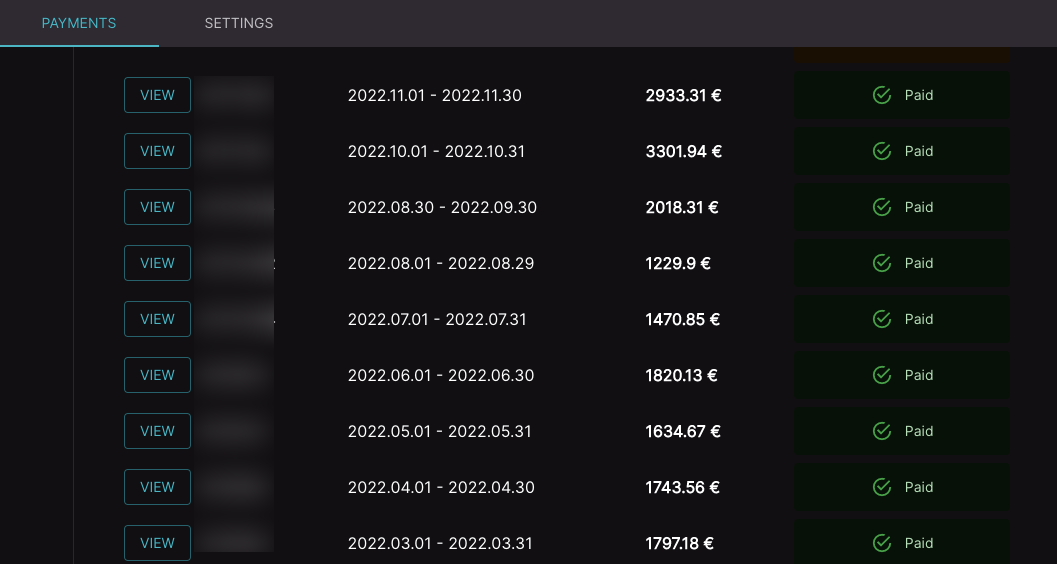Screen dimensions: 1057x564
Task: Click the check icon next to 1743.56 €
Action: pos(882,487)
